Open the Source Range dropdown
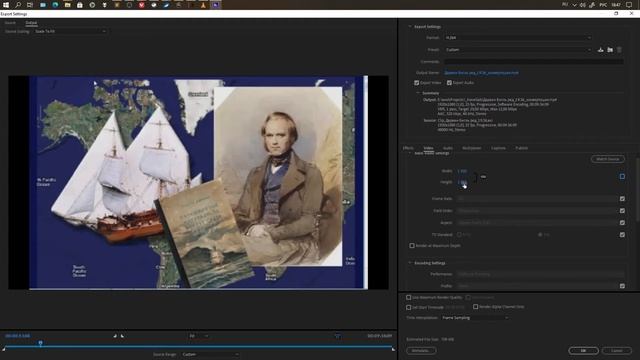The height and width of the screenshot is (360, 640). pyautogui.click(x=210, y=354)
